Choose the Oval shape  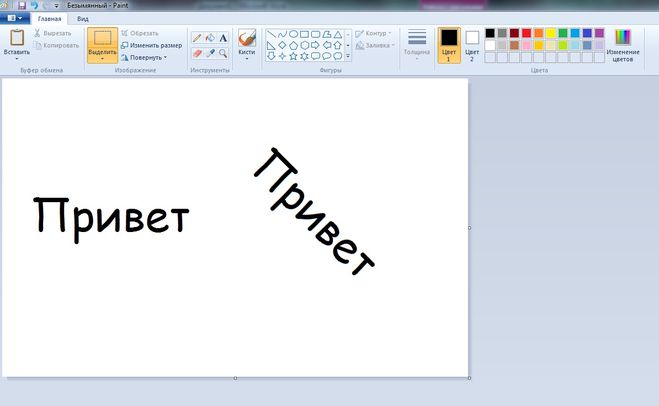[x=293, y=34]
